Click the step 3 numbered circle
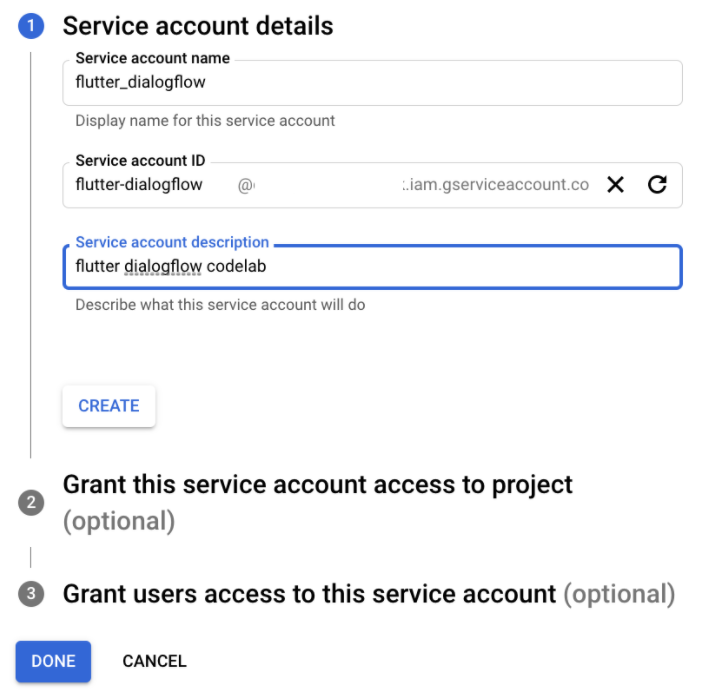The width and height of the screenshot is (708, 696). click(31, 594)
